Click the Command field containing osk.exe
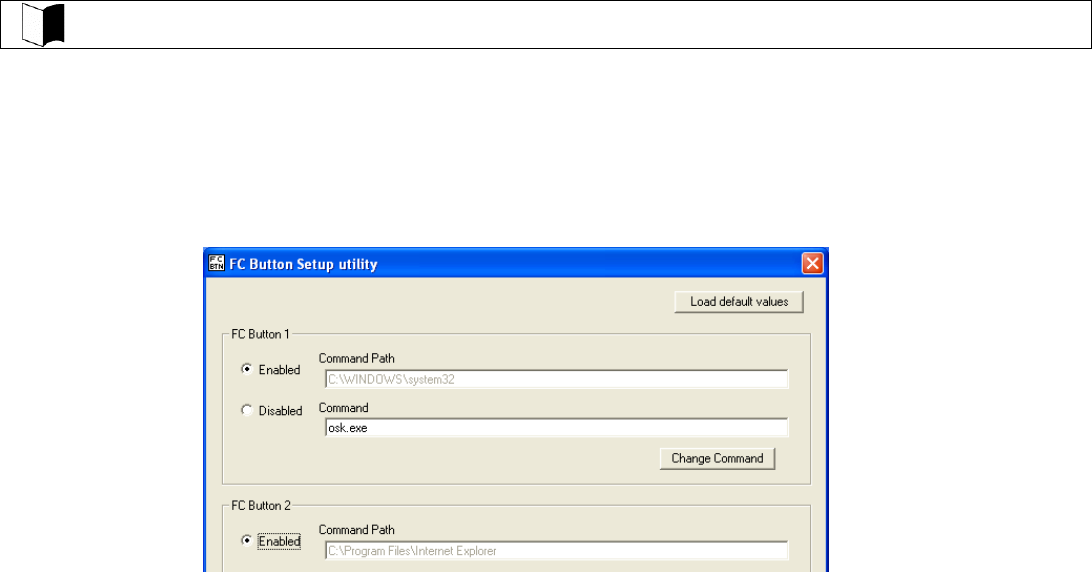Viewport: 1092px width, 572px height. pyautogui.click(x=556, y=428)
